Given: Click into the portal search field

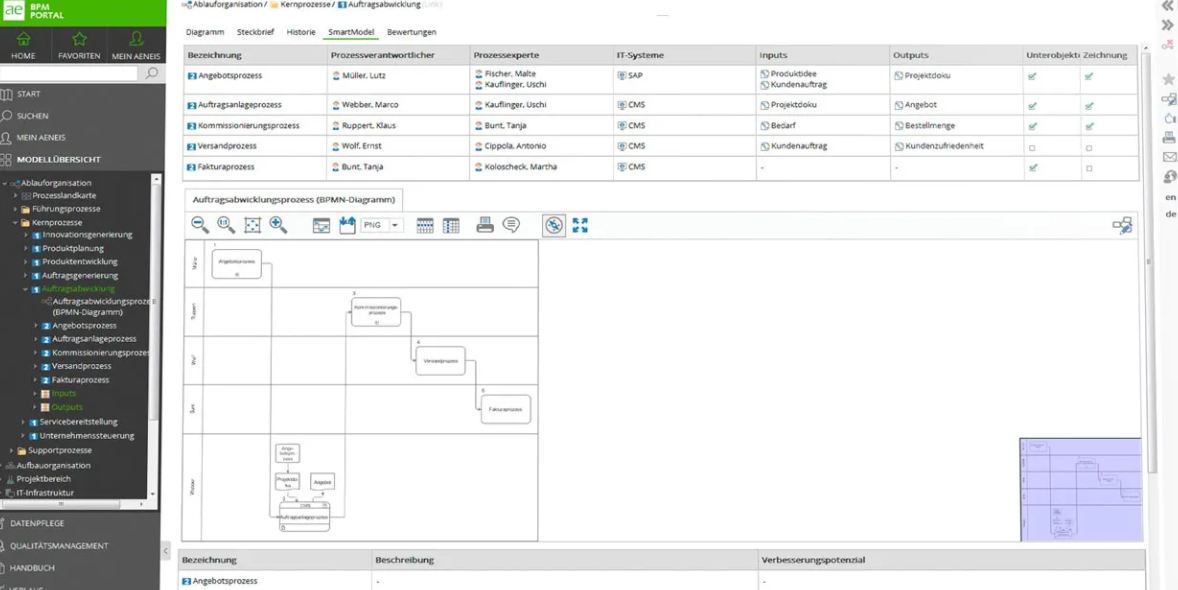Looking at the screenshot, I should [69, 73].
